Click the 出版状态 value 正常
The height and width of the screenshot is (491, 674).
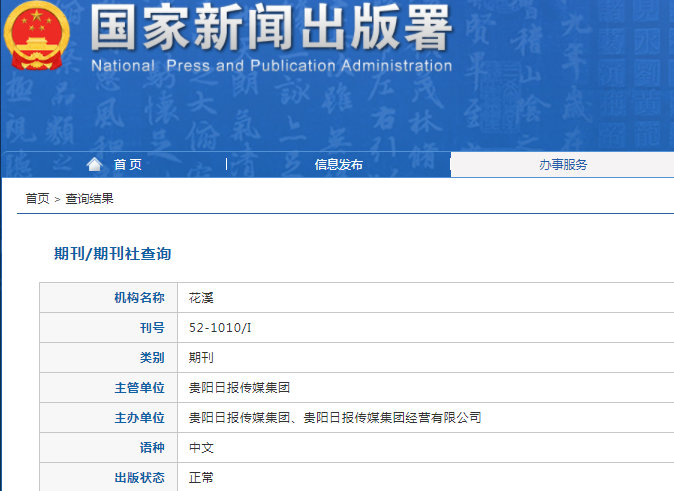tap(201, 477)
